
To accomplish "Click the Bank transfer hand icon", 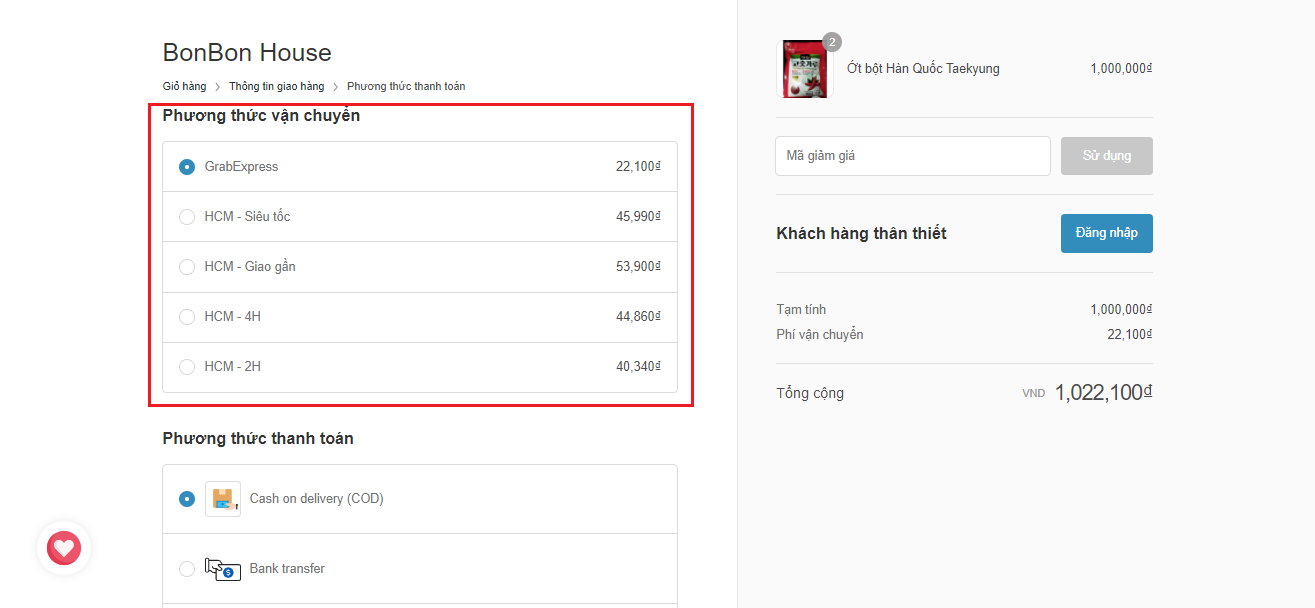I will (x=222, y=569).
